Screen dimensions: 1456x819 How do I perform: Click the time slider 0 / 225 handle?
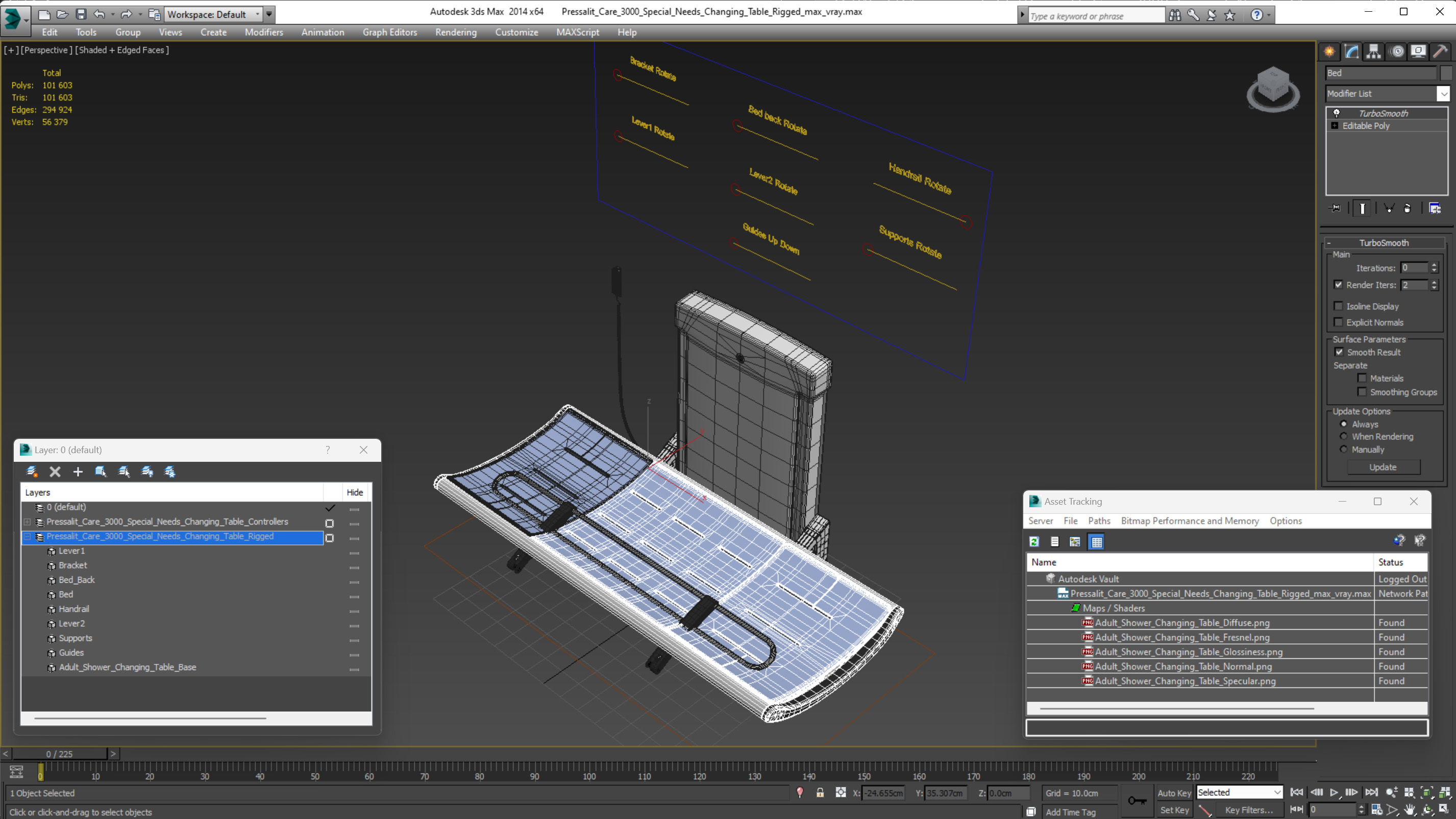click(59, 754)
